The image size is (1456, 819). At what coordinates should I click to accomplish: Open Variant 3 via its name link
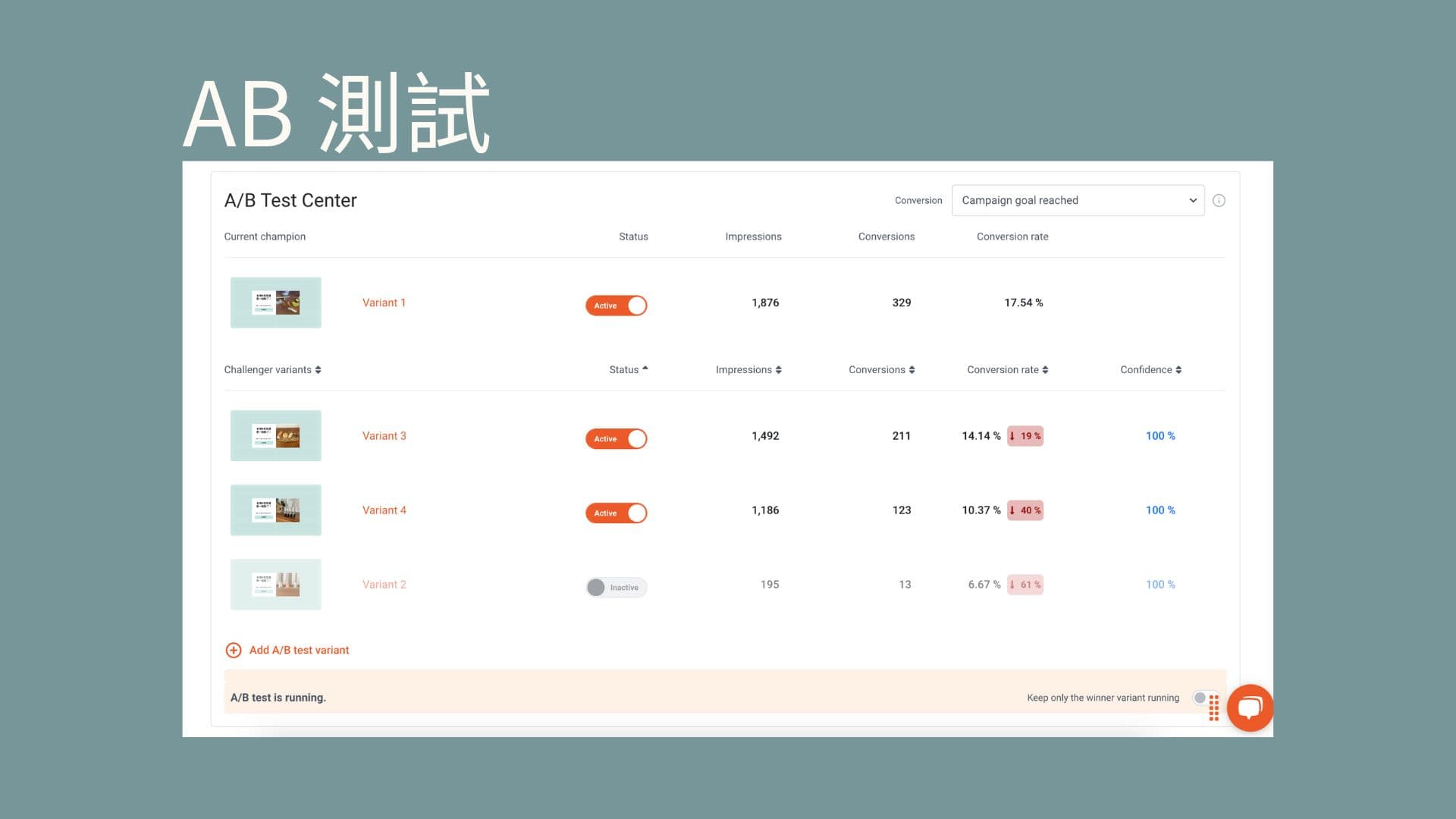tap(384, 435)
